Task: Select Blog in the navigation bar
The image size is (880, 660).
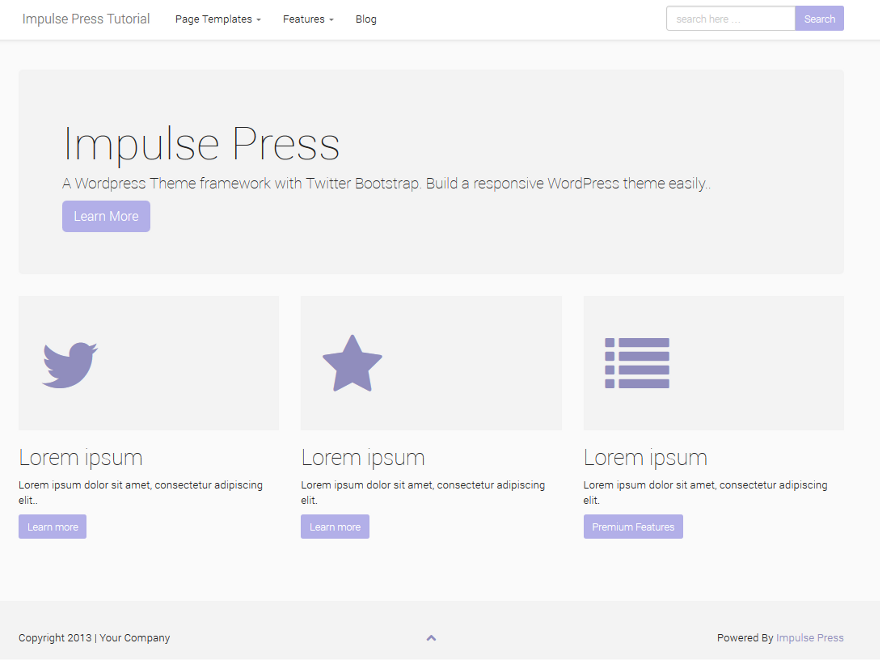Action: 366,19
